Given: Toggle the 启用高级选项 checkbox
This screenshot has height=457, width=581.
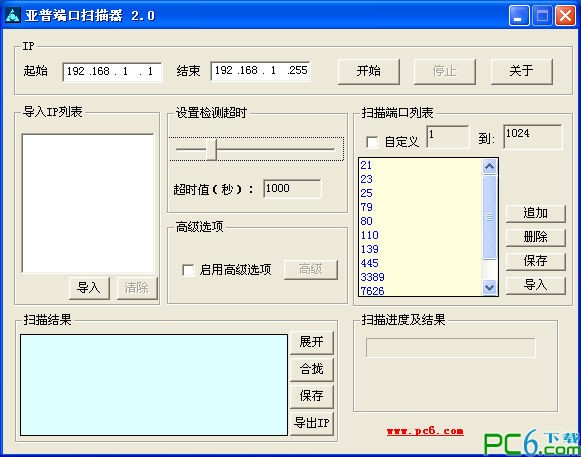Looking at the screenshot, I should click(x=188, y=270).
